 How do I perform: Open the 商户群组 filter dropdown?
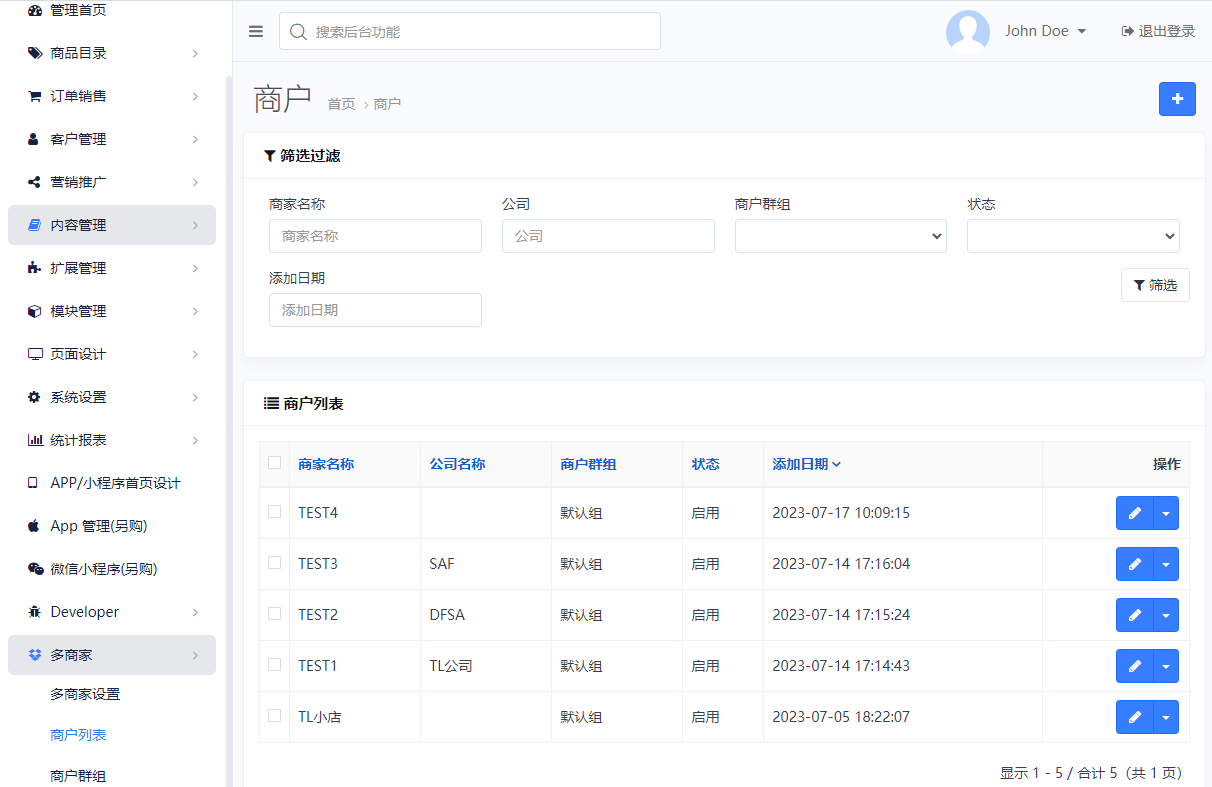tap(841, 236)
